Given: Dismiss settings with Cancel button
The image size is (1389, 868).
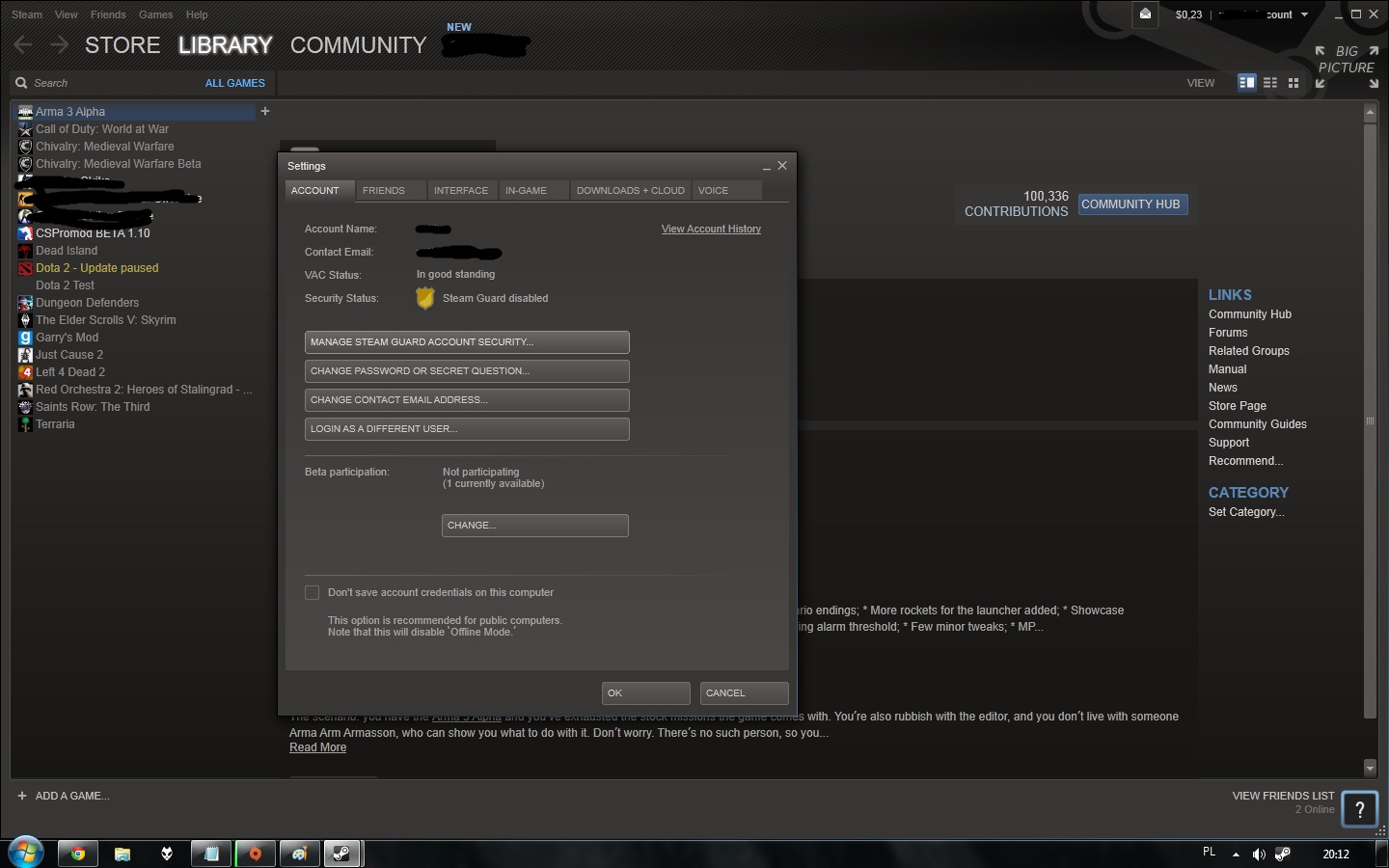Looking at the screenshot, I should [745, 693].
